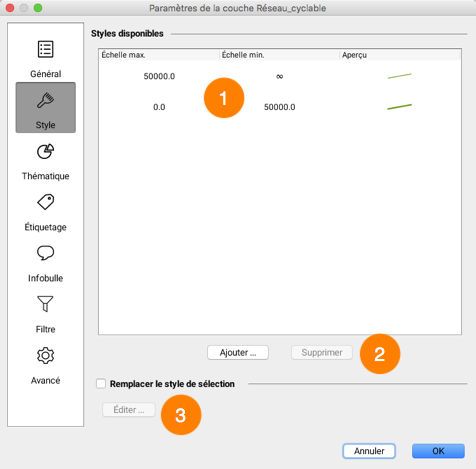This screenshot has height=469, width=476.
Task: Click the Éditer ... button
Action: (129, 410)
